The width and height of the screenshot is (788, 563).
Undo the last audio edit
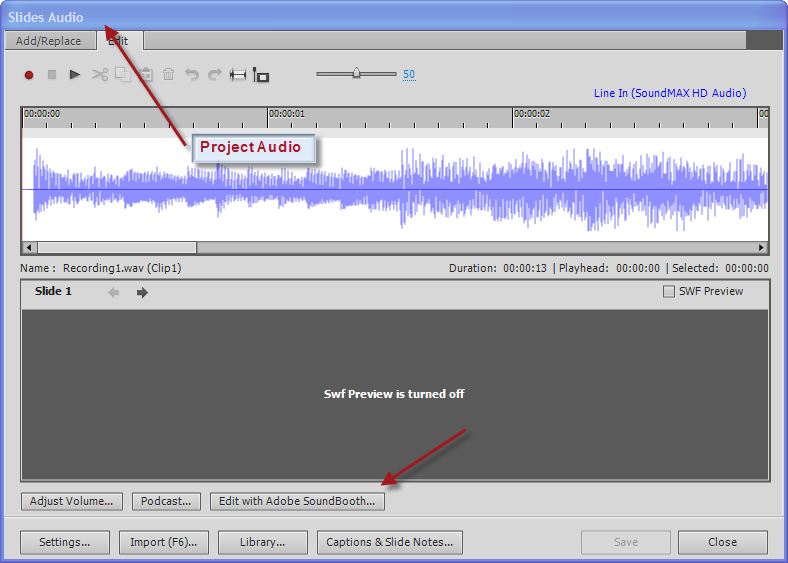point(192,75)
